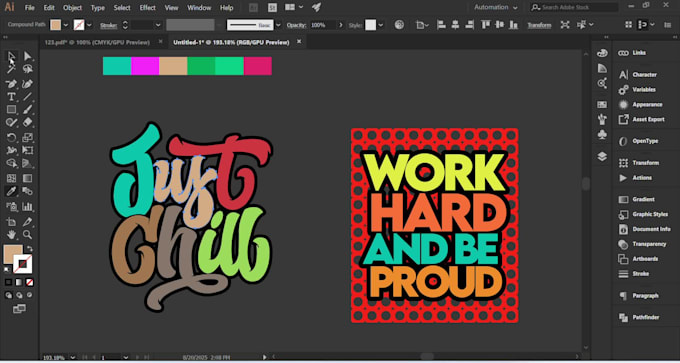Image resolution: width=680 pixels, height=363 pixels.
Task: Select the Symbol Sprayer tool
Action: point(11,206)
